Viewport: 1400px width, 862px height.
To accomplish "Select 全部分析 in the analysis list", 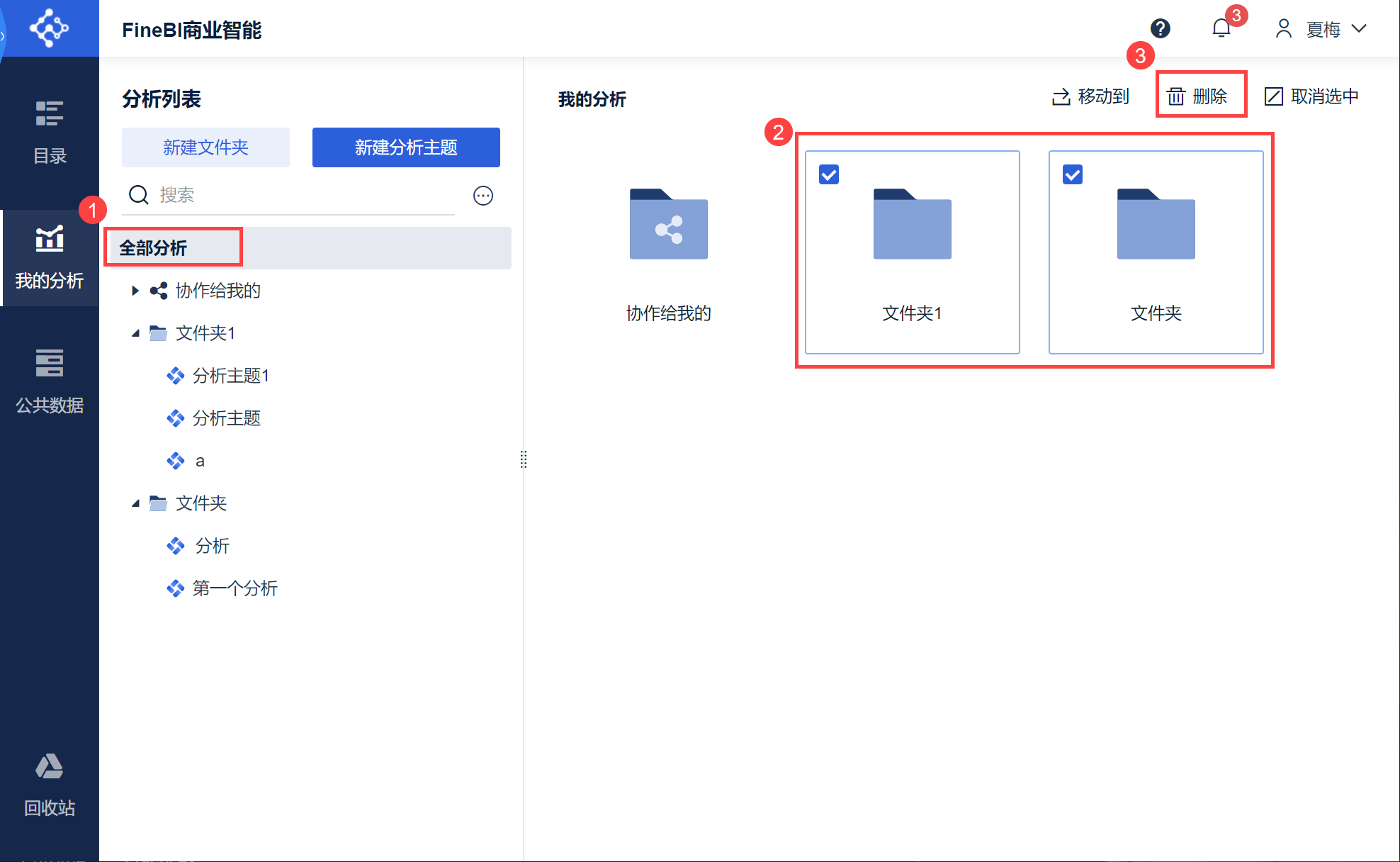I will click(x=153, y=248).
